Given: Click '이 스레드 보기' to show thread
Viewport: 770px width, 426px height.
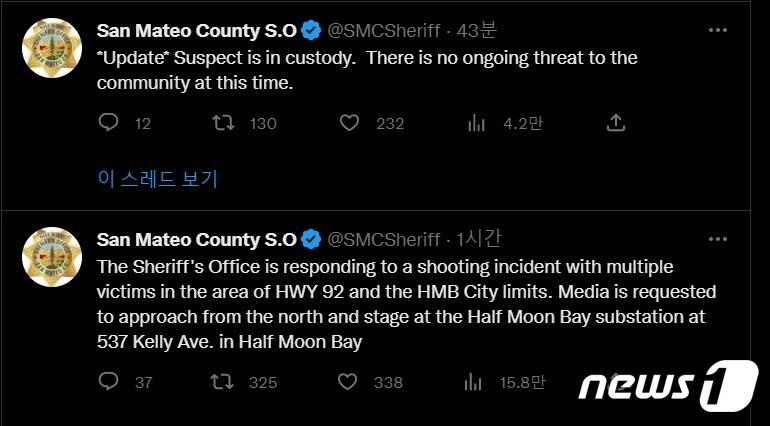Looking at the screenshot, I should [x=157, y=179].
